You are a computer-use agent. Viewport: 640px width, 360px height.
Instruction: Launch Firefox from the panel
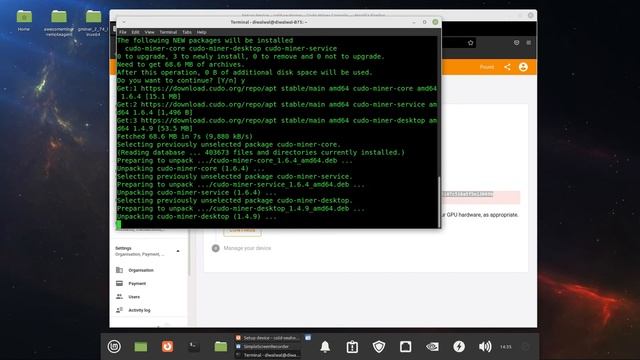(x=167, y=347)
